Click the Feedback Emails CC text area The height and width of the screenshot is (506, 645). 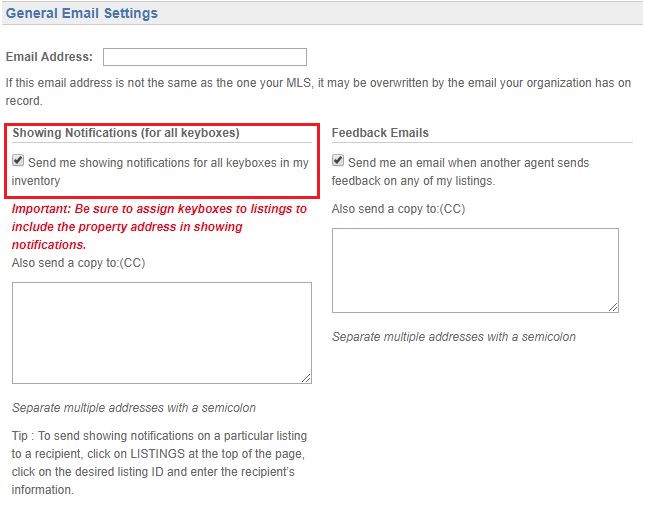click(x=475, y=270)
